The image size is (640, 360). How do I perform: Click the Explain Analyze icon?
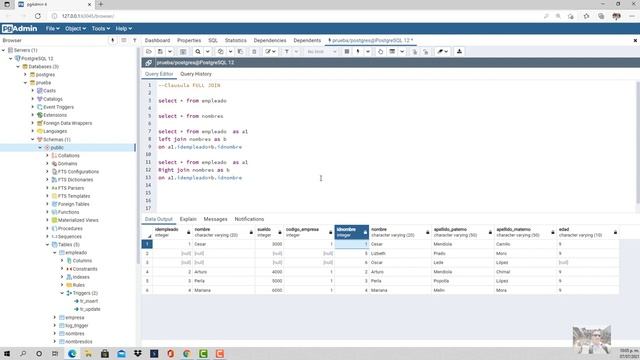point(392,51)
